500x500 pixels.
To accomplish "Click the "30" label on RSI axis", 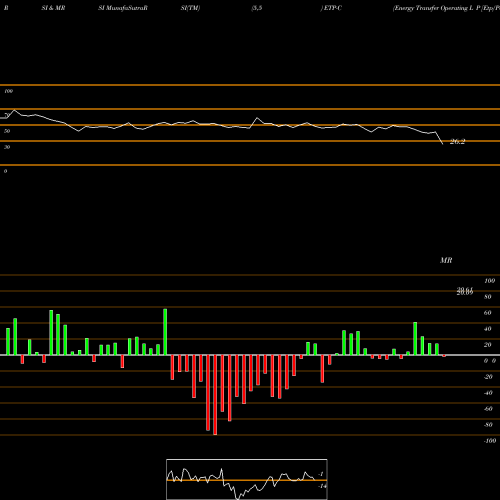I will [7, 147].
